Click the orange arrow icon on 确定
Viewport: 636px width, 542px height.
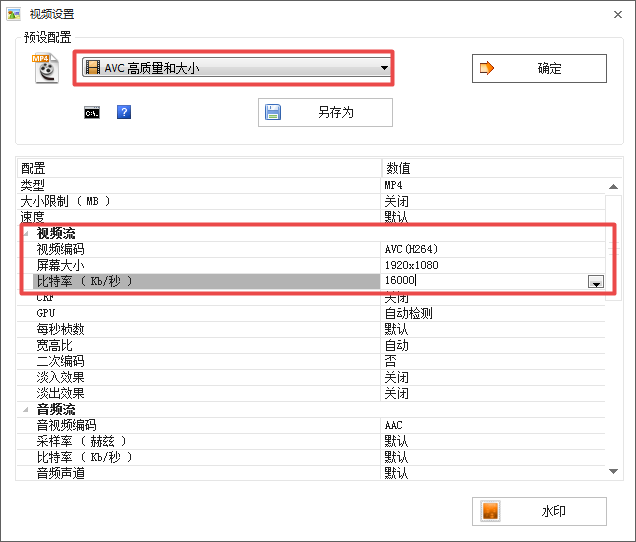488,68
